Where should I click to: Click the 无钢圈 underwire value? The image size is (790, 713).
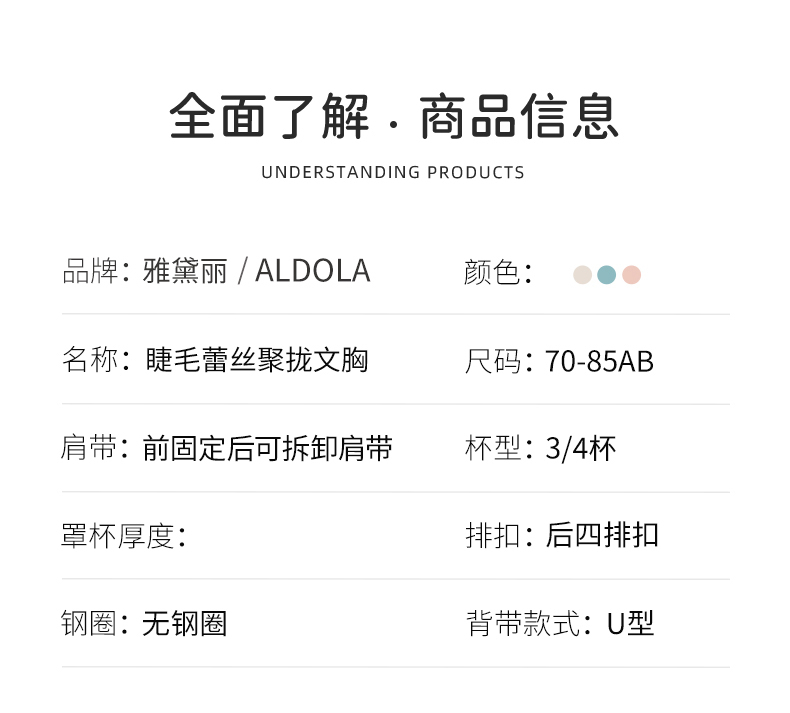pyautogui.click(x=185, y=624)
